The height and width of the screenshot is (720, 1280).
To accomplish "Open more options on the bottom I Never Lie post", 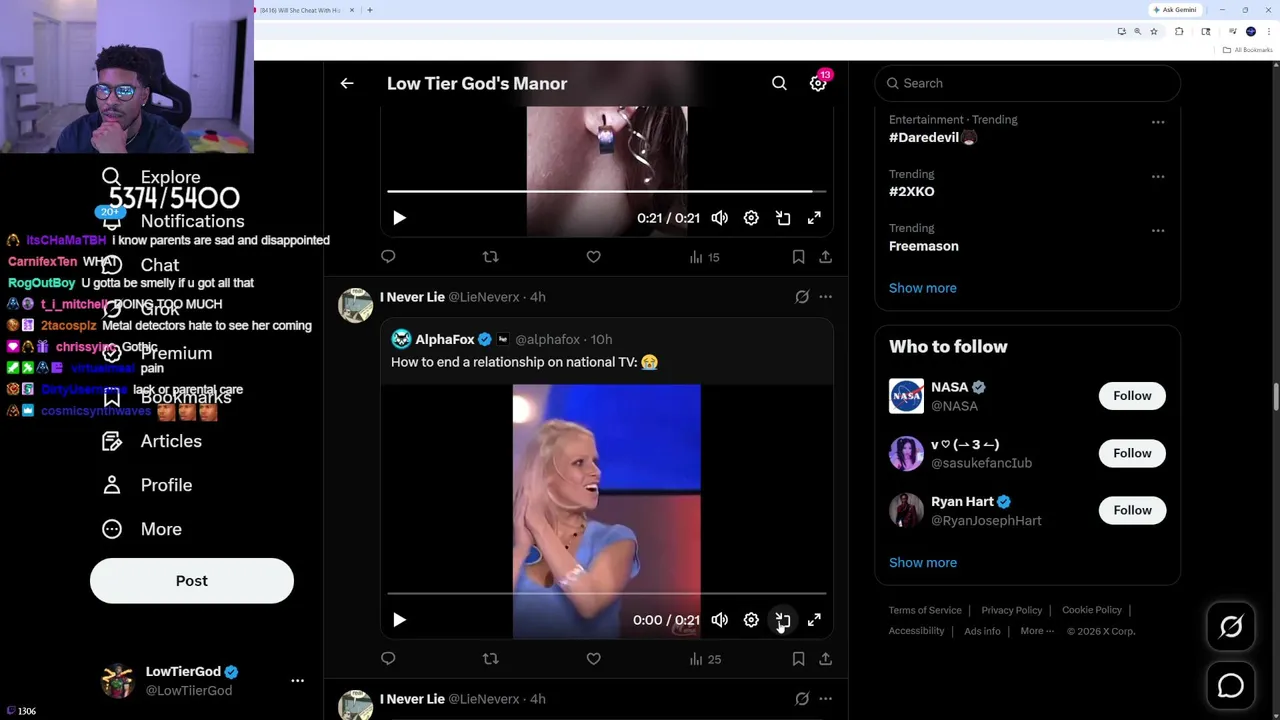I will tap(825, 699).
